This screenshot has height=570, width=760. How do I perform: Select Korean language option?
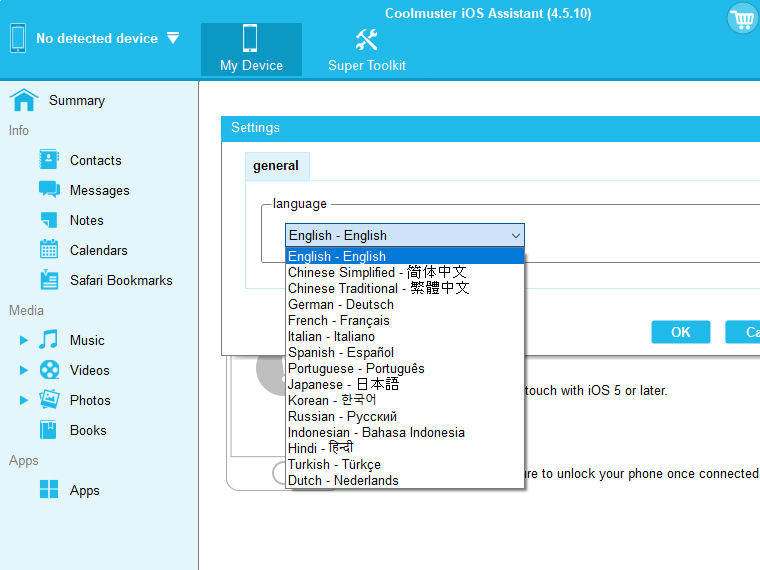pyautogui.click(x=405, y=400)
